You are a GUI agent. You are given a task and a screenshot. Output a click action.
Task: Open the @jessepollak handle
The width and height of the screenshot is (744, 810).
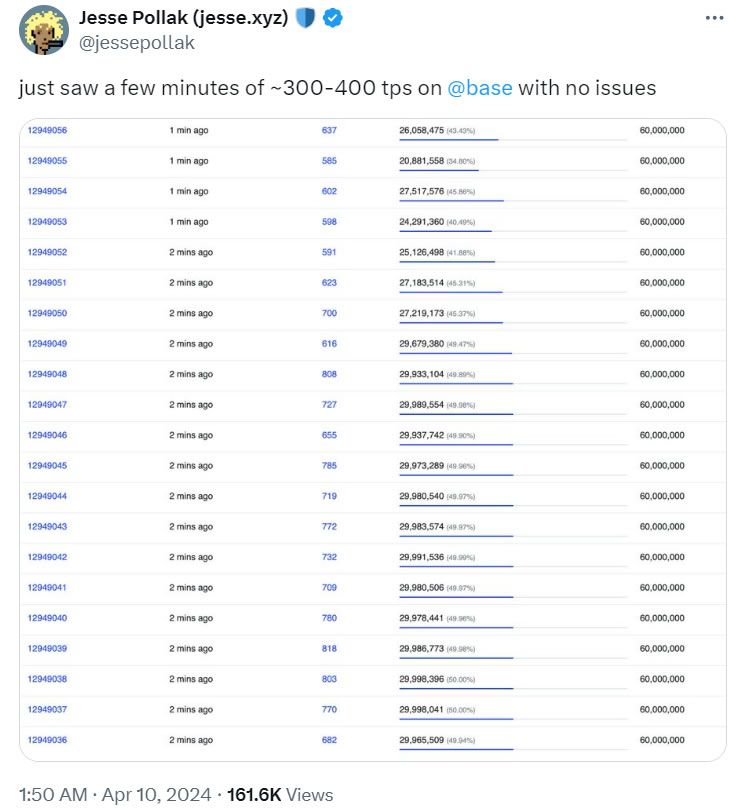click(136, 43)
